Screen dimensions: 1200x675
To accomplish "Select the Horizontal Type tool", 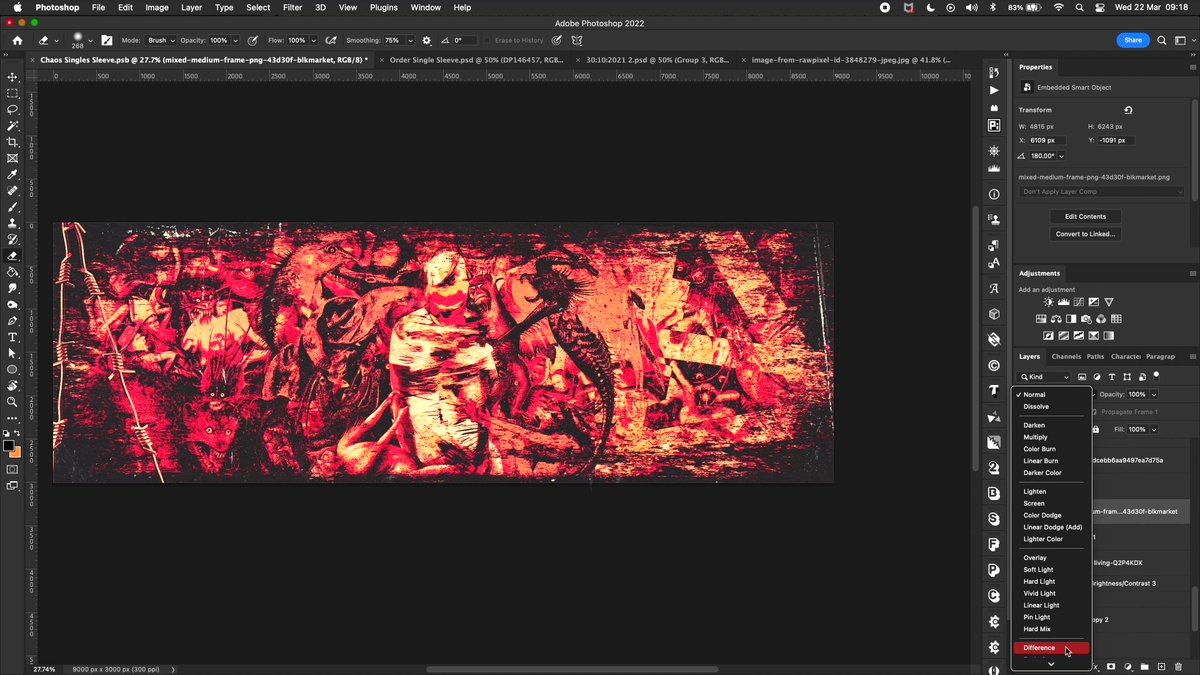I will tap(13, 337).
